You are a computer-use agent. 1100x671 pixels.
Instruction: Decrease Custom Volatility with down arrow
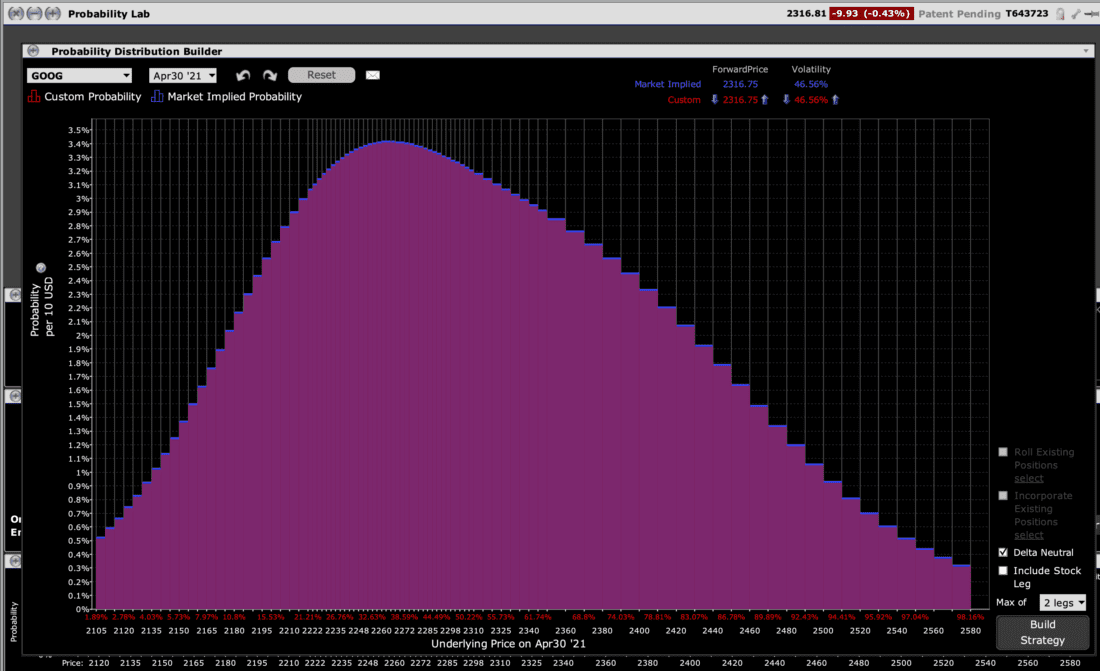[x=786, y=100]
